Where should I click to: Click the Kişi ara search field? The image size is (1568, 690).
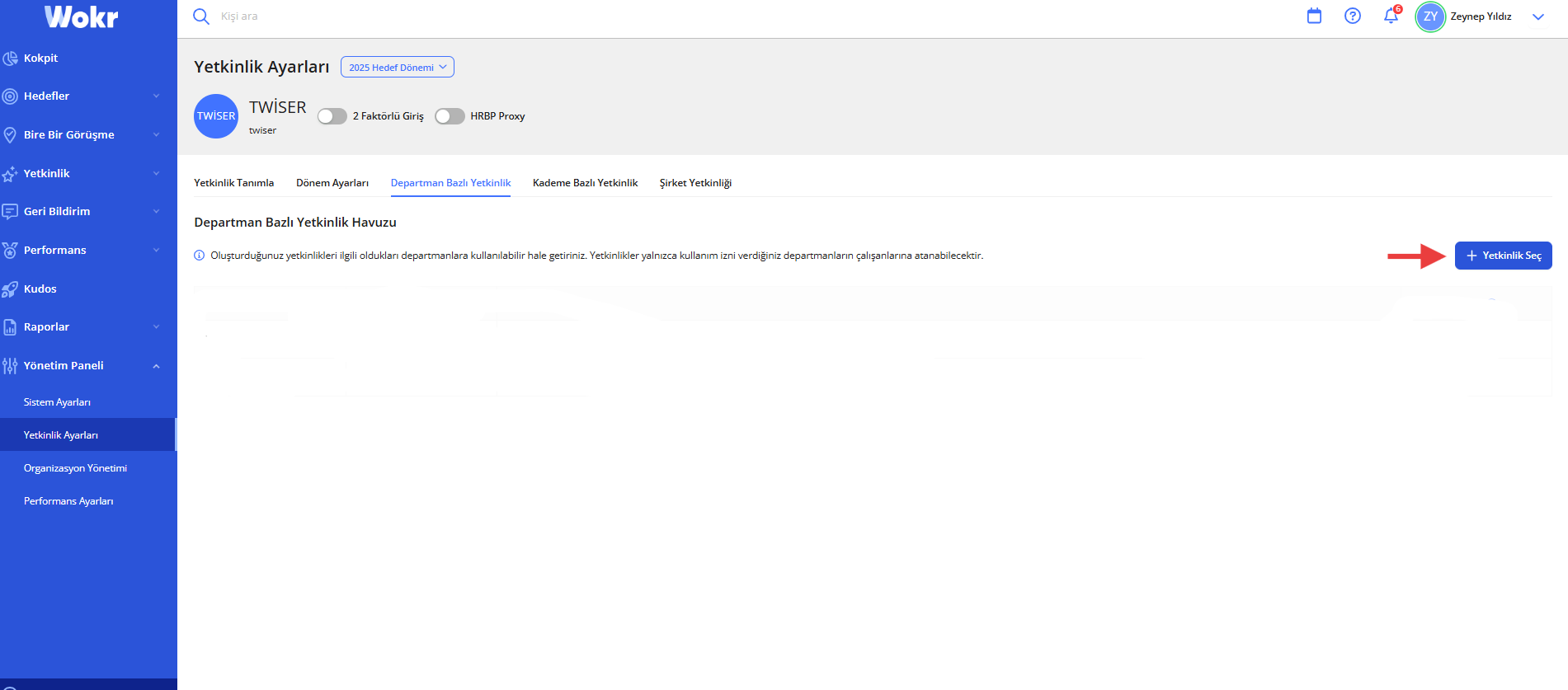tap(330, 16)
